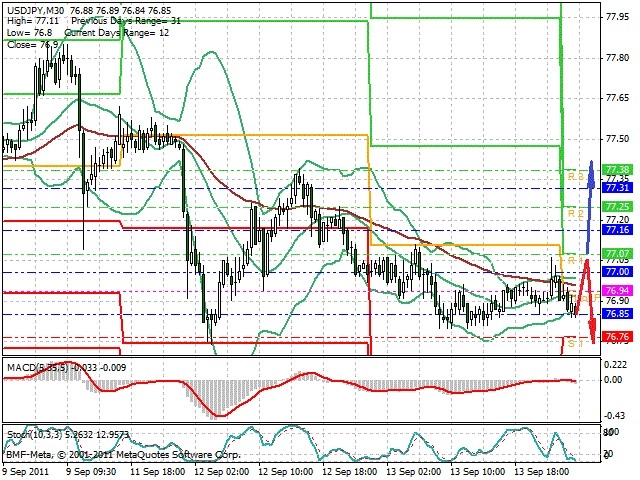Click the red downward forecast arrow

(x=587, y=300)
